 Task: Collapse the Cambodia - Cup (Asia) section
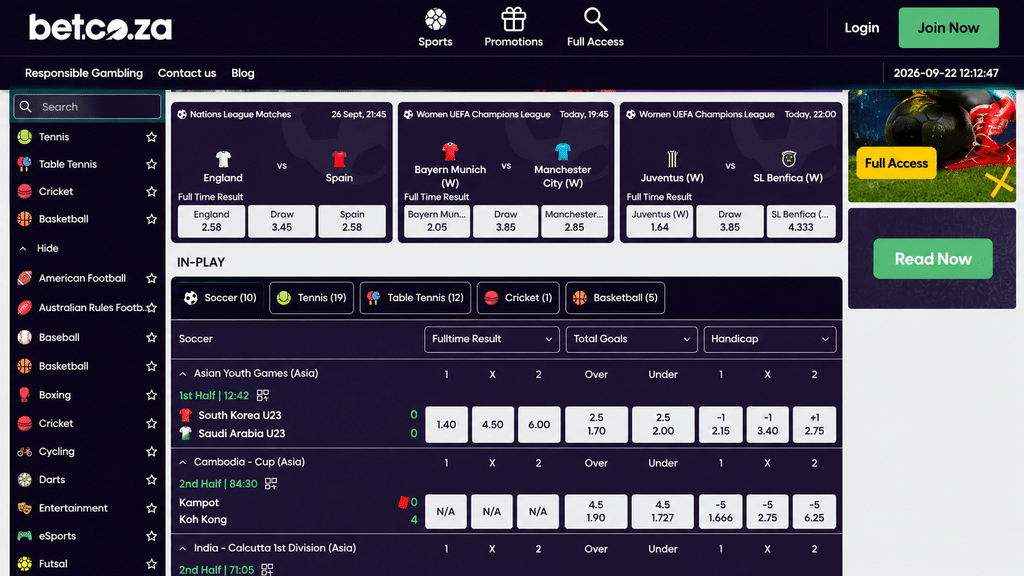pyautogui.click(x=183, y=462)
